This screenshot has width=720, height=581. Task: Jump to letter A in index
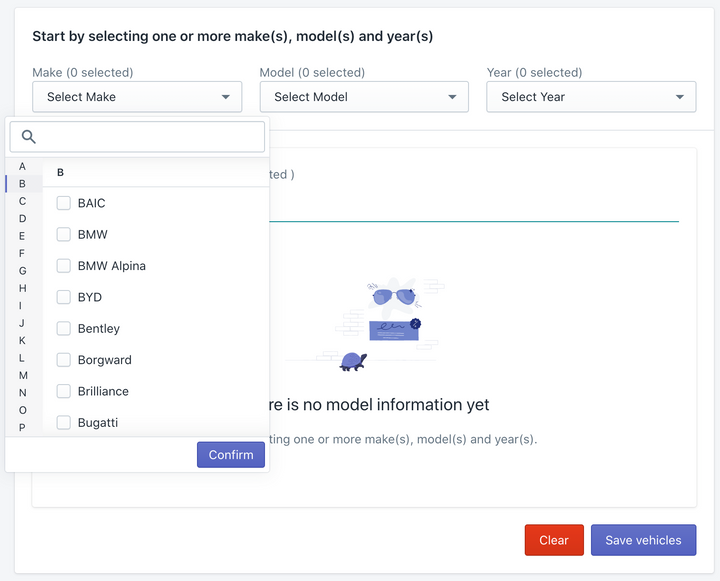(x=22, y=166)
